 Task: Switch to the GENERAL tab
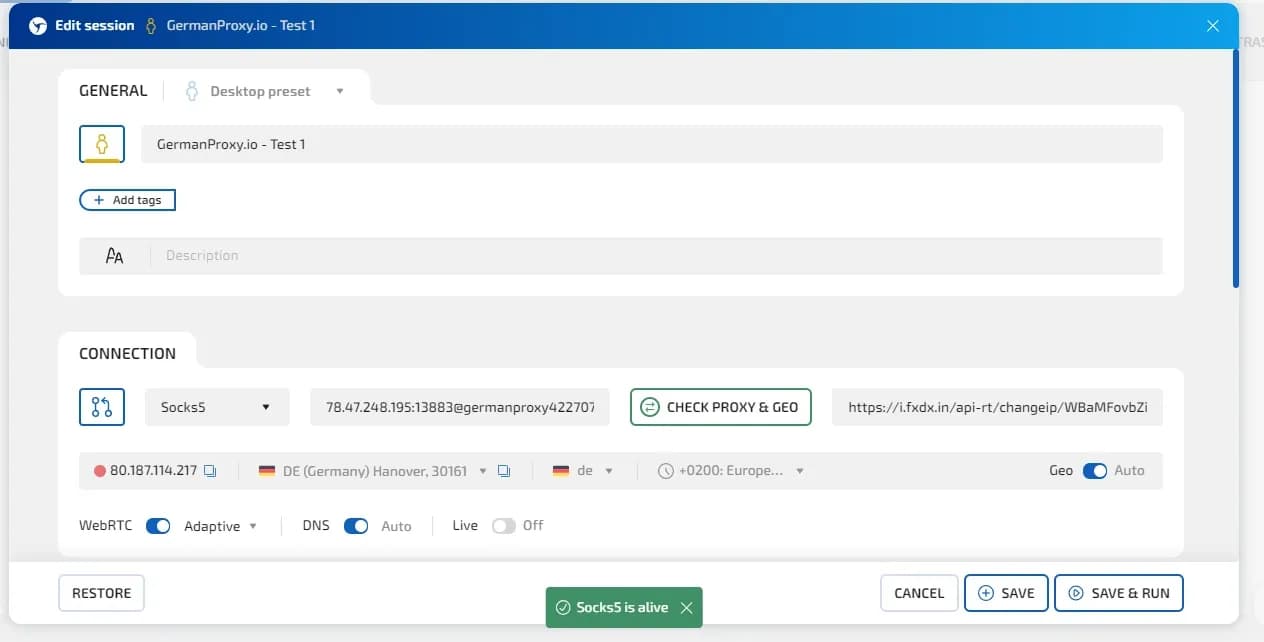[x=112, y=90]
